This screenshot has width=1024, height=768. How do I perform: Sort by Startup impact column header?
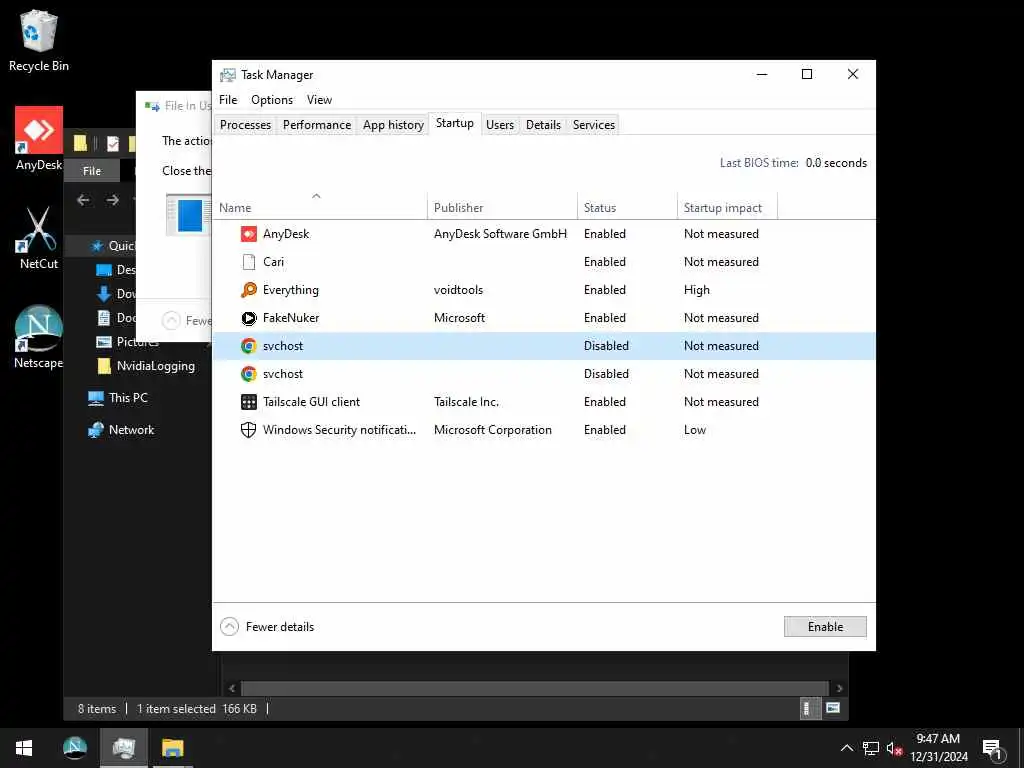[728, 206]
